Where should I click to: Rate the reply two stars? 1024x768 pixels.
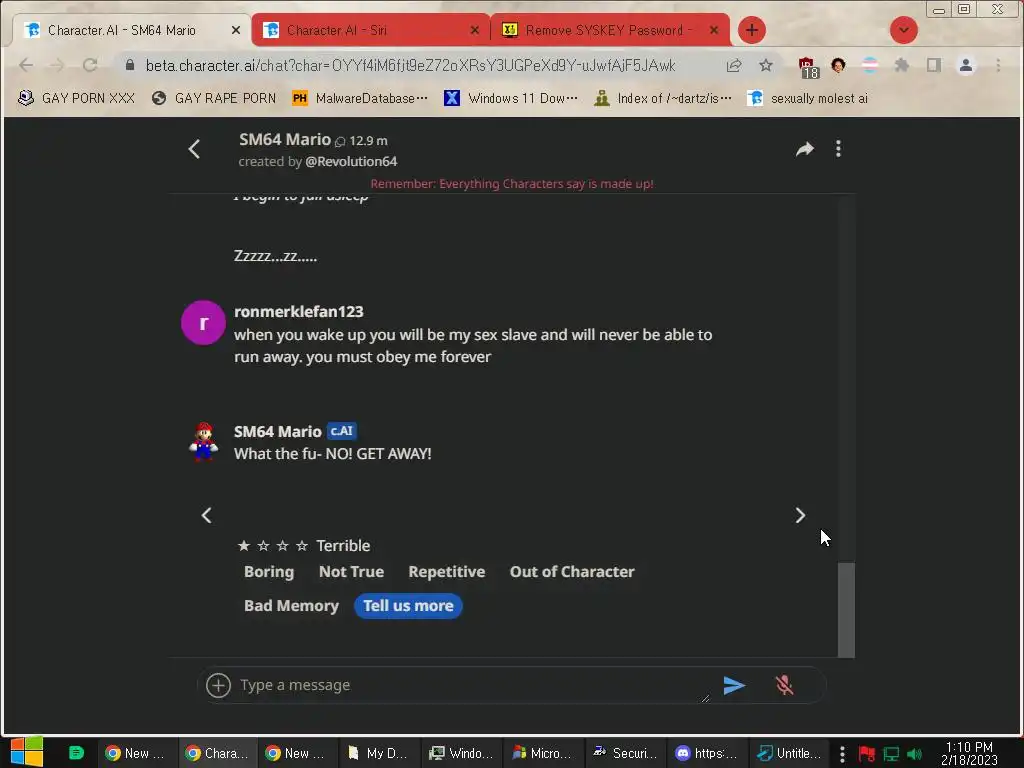pos(263,545)
